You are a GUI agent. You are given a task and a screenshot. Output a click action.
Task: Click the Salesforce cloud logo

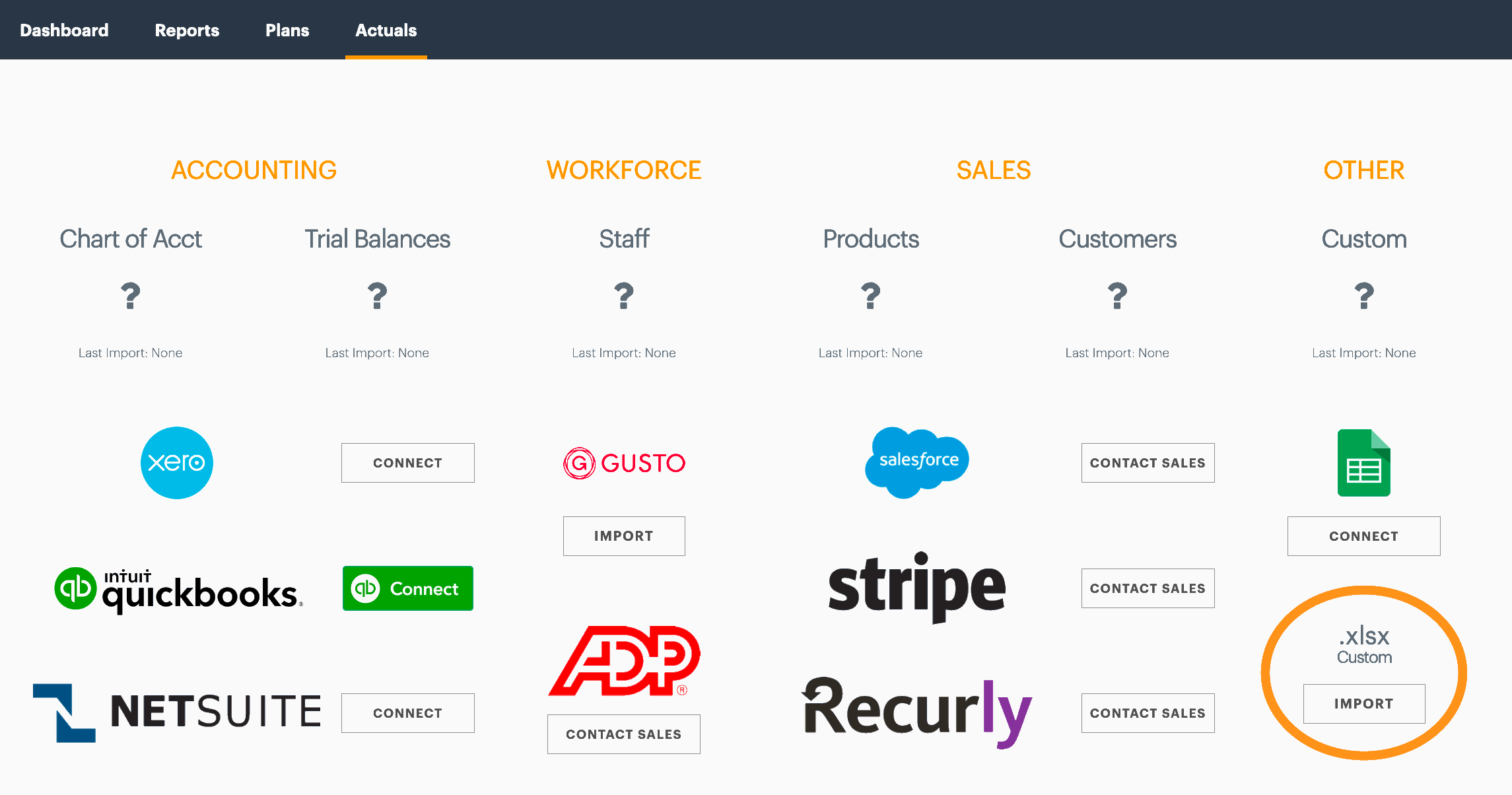(917, 462)
